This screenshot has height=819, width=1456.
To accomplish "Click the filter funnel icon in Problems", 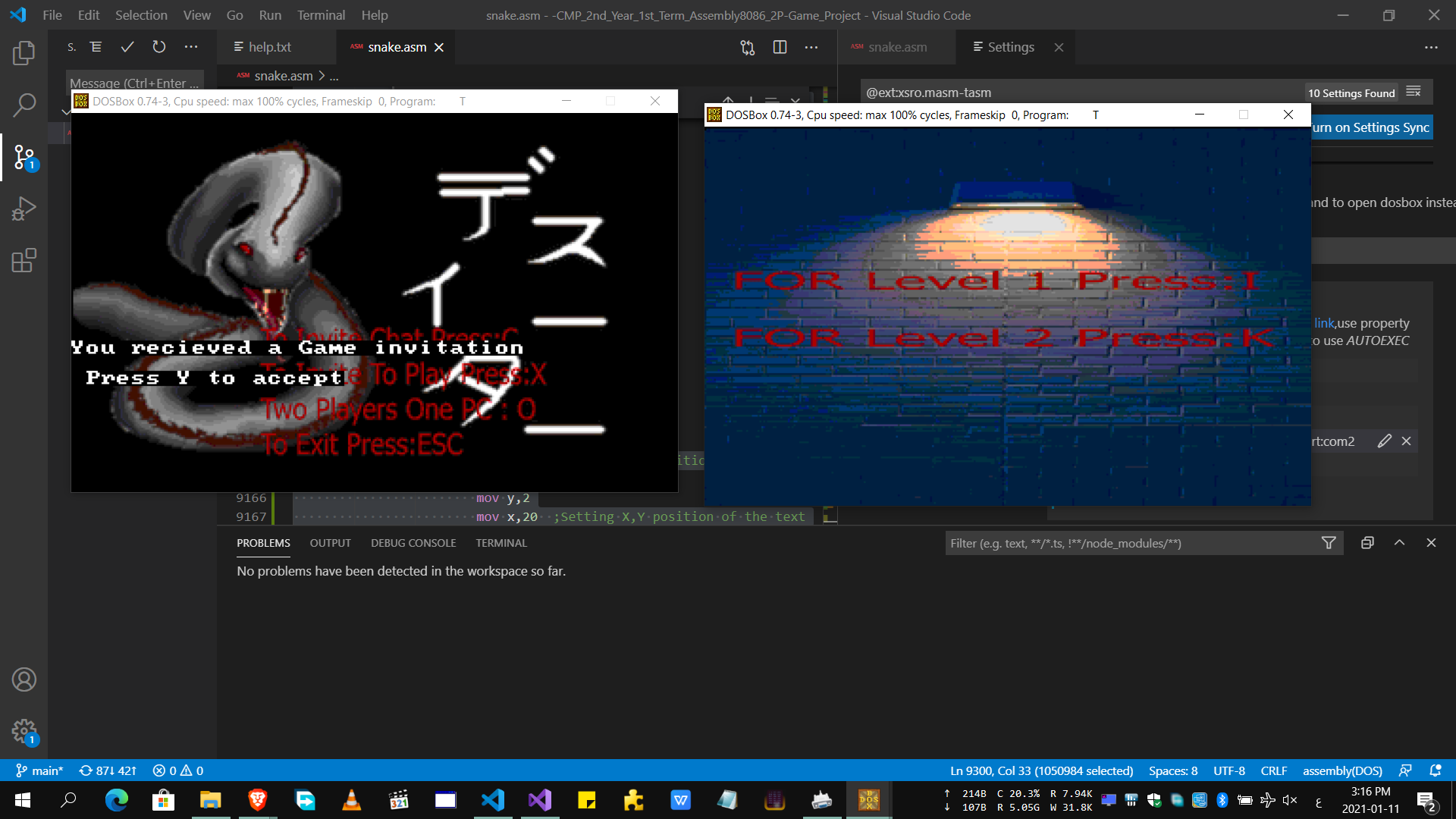I will (x=1329, y=543).
